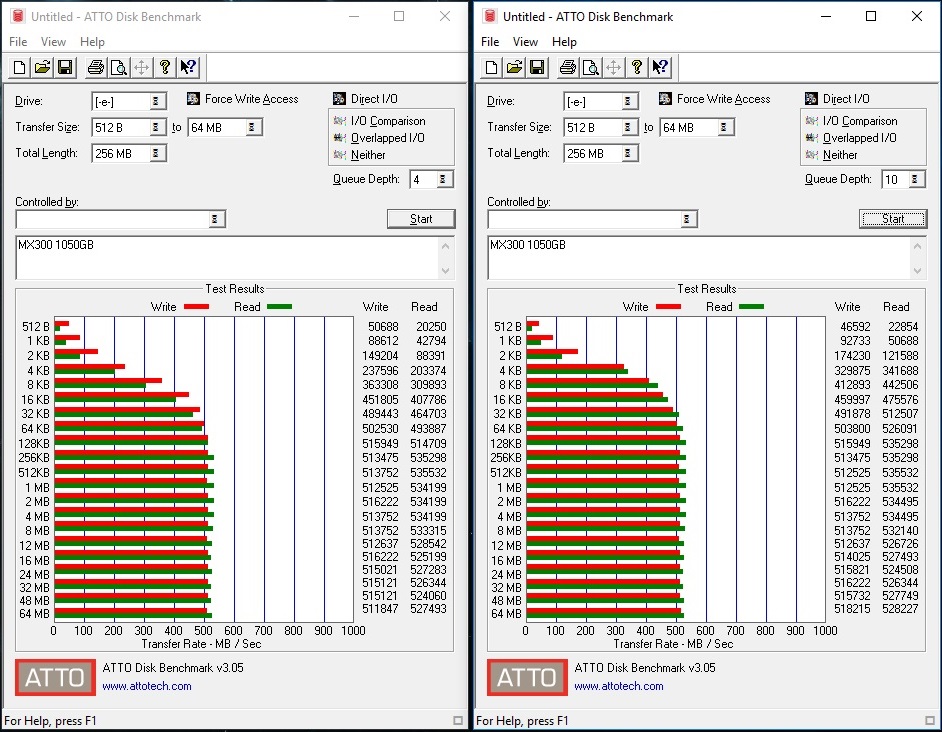Open View menu in right window
Screen dimensions: 942x732
(x=526, y=42)
